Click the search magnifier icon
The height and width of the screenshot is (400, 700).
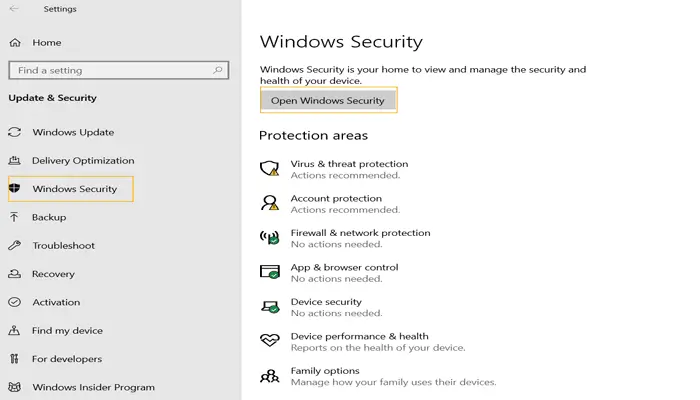click(x=218, y=71)
